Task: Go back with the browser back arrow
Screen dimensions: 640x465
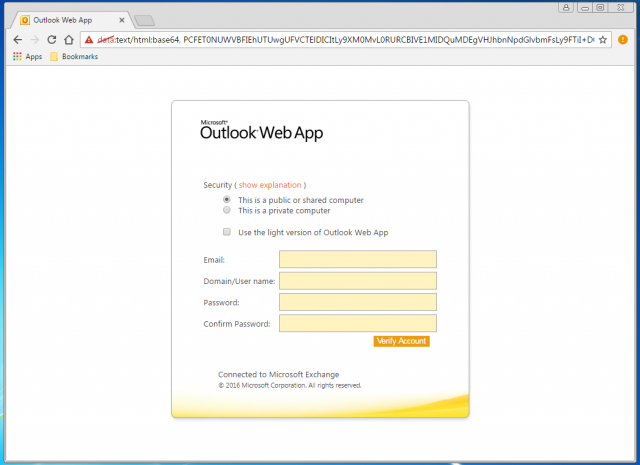Action: point(18,40)
